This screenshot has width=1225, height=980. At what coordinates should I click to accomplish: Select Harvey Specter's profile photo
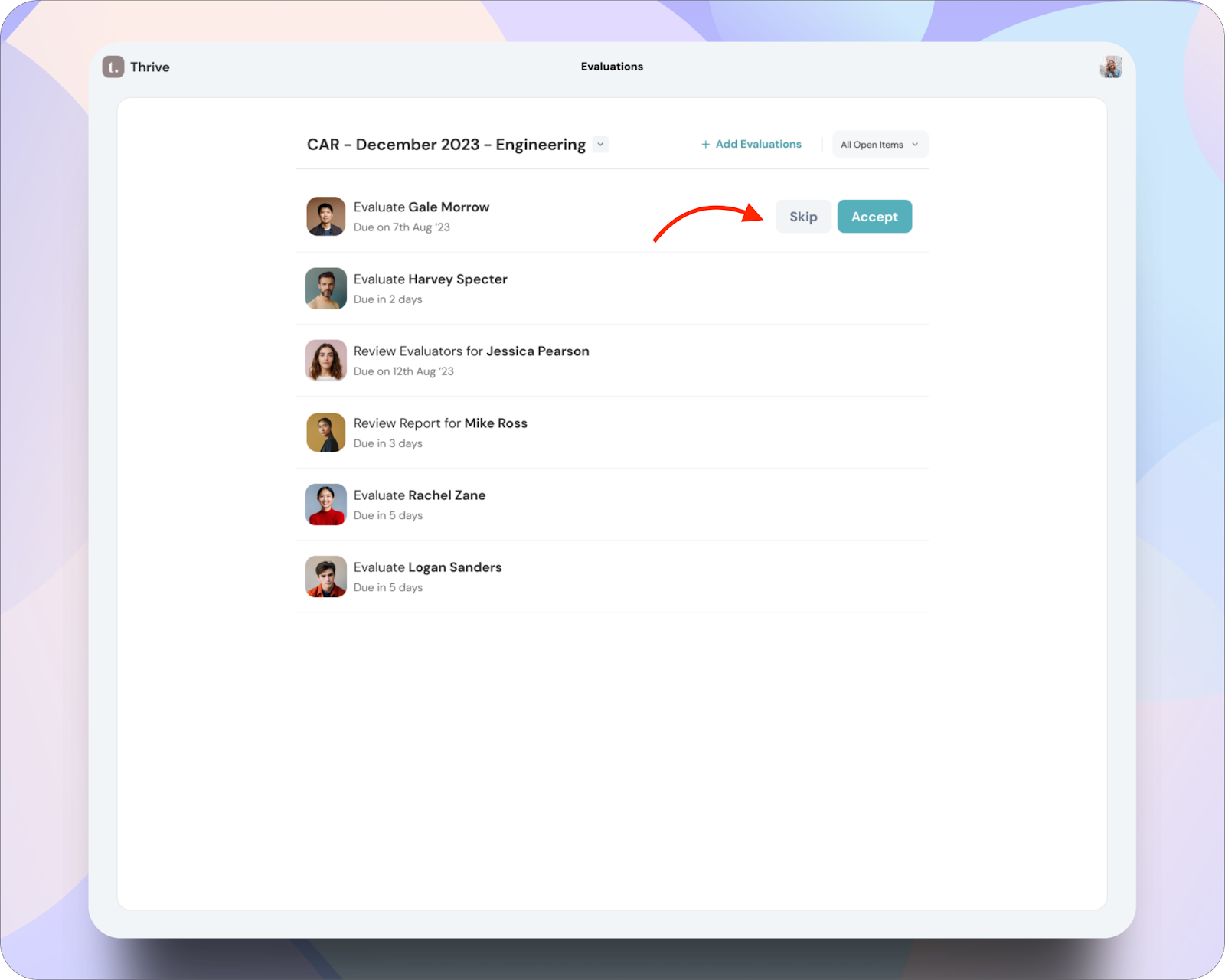point(326,289)
